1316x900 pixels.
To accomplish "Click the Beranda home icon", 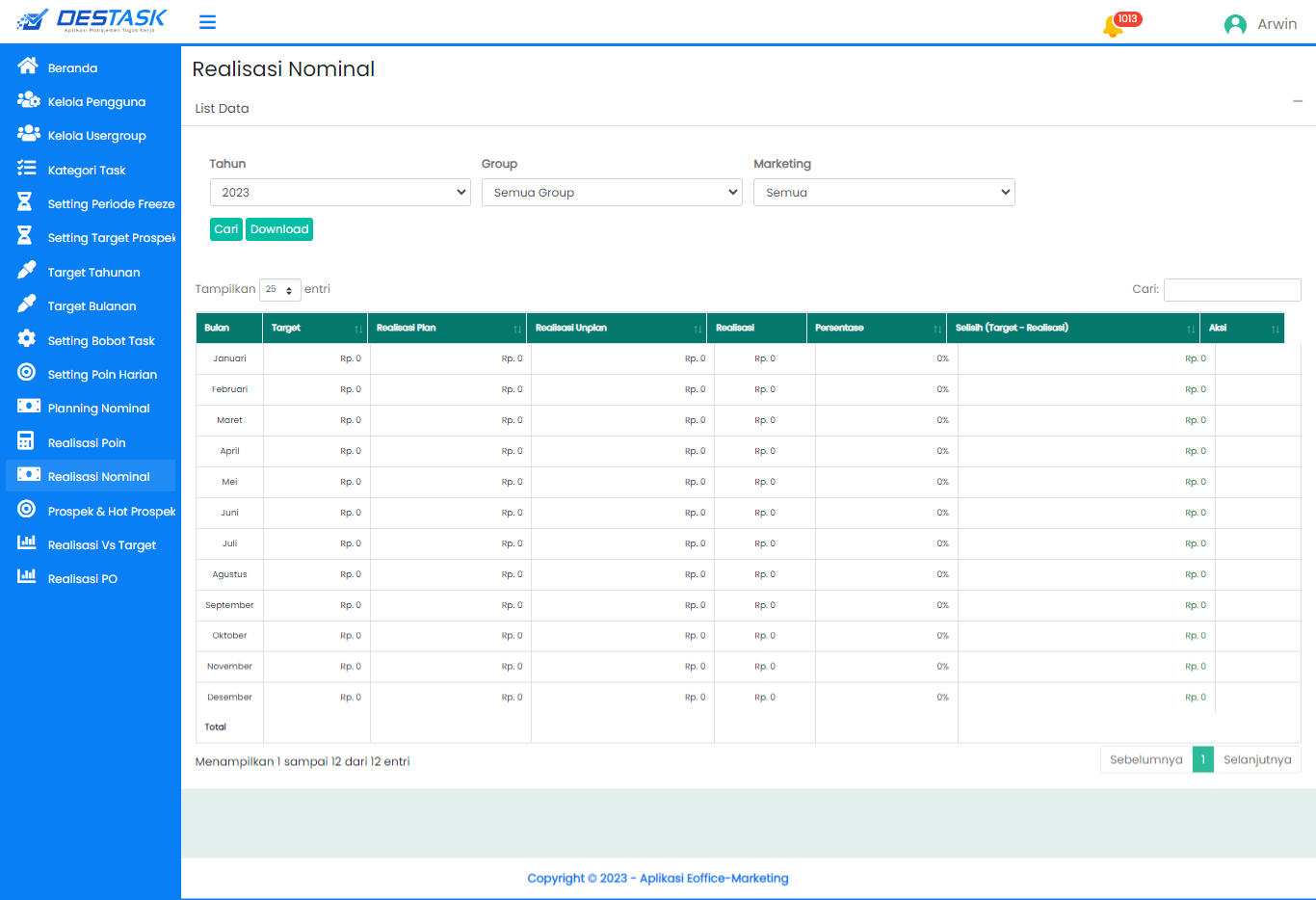I will 27,66.
